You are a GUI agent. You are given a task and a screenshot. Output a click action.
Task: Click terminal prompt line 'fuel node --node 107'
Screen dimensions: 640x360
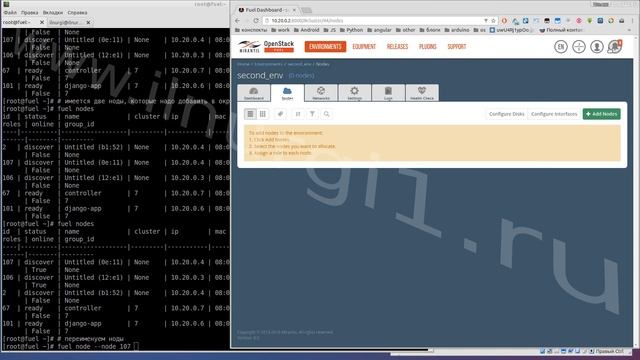pyautogui.click(x=71, y=346)
